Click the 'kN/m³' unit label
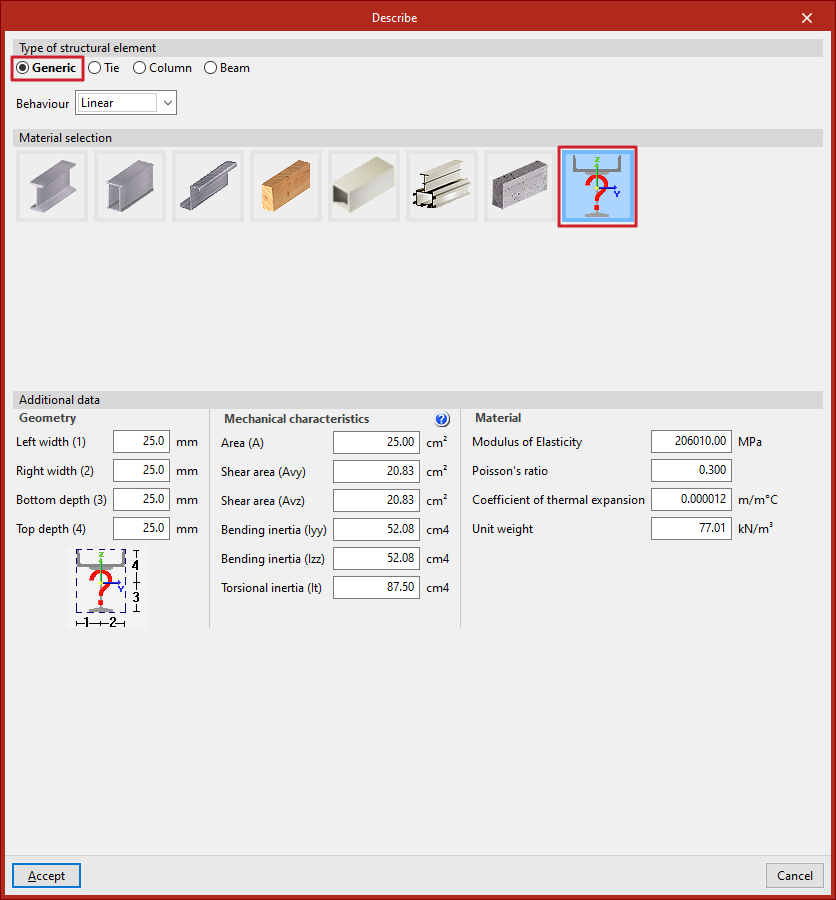836x900 pixels. point(755,529)
